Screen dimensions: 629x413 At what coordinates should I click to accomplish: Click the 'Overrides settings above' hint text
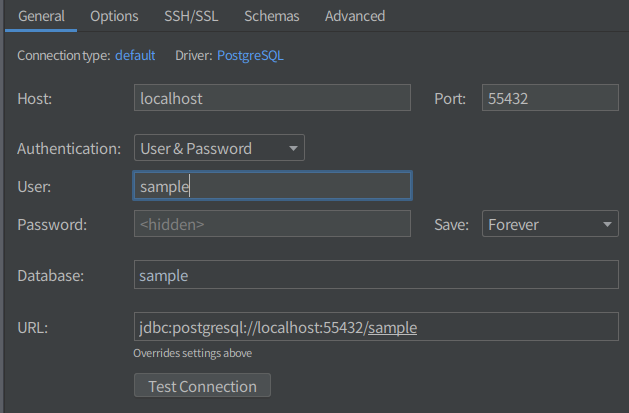(192, 353)
